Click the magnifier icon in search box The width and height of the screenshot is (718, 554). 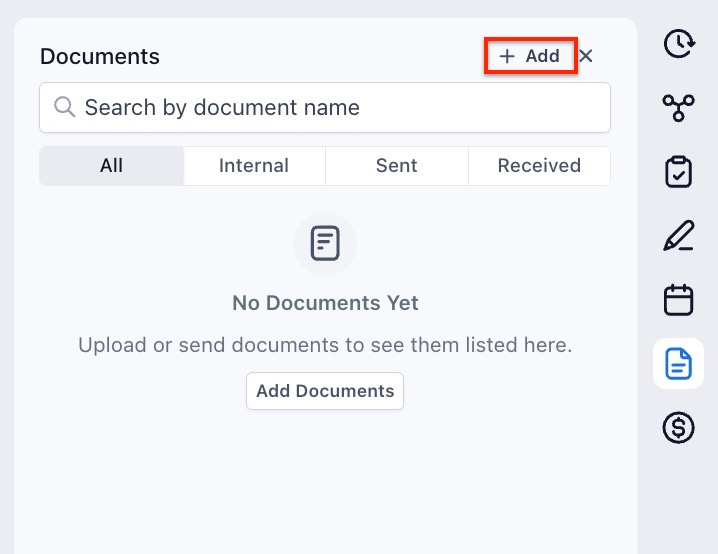(65, 107)
